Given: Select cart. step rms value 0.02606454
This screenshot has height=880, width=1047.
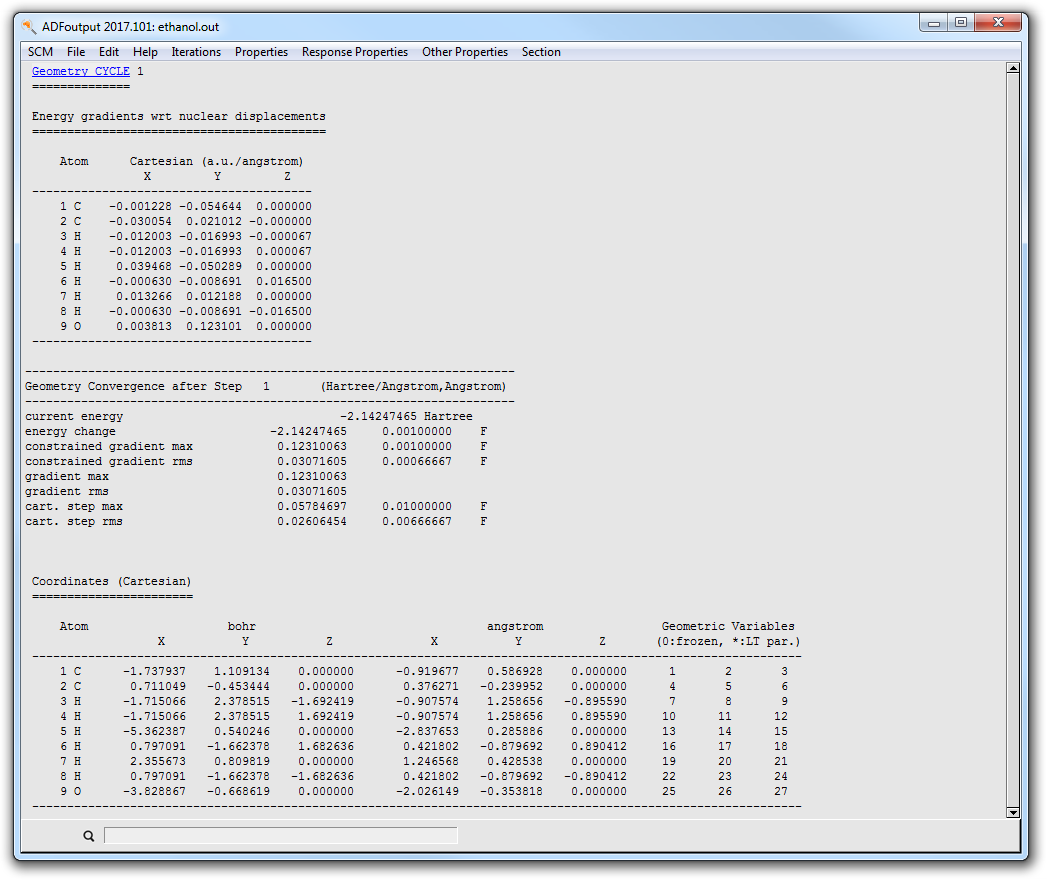Looking at the screenshot, I should click(x=312, y=521).
